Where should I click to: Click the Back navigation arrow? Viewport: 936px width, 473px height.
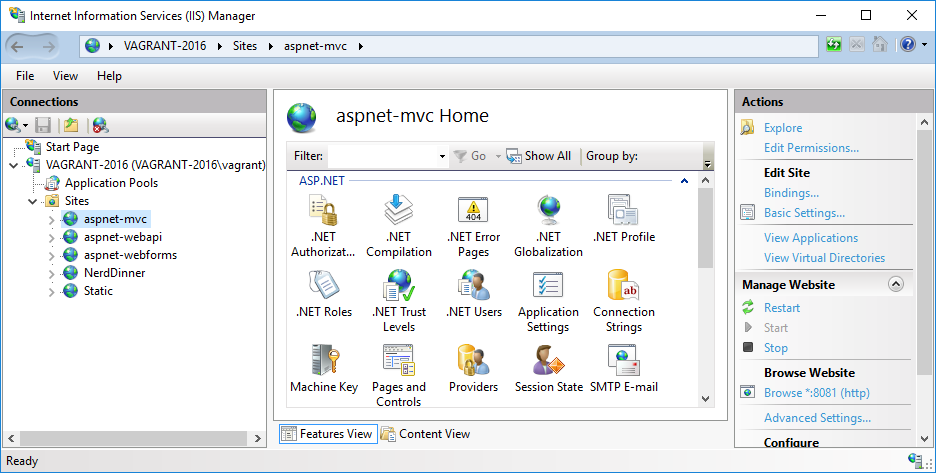tap(17, 46)
